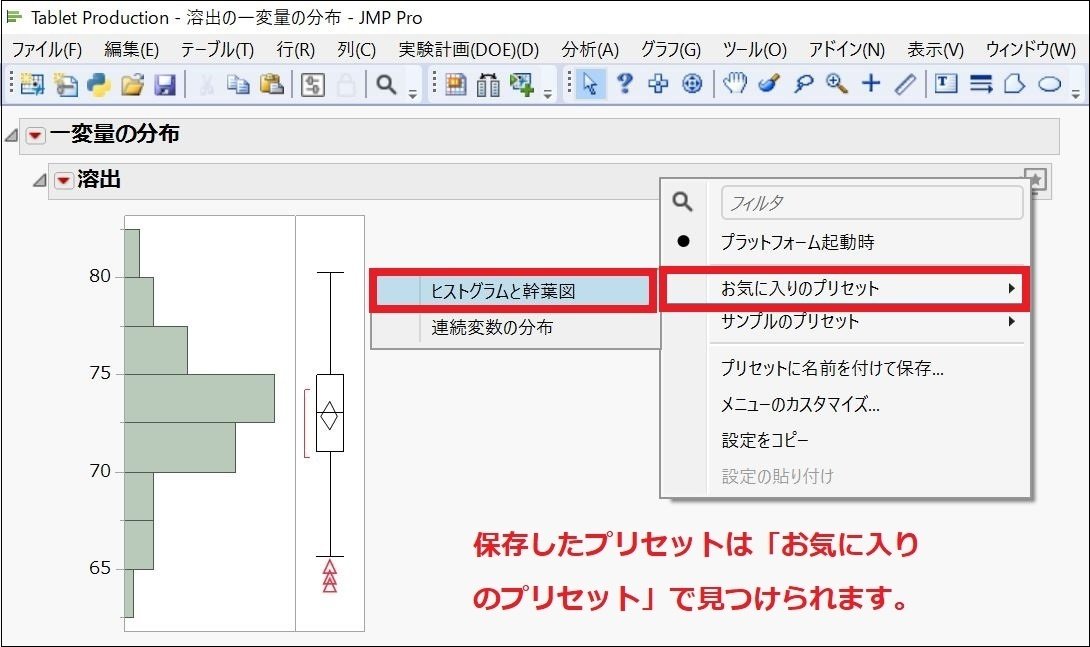Choose ヒストグラムと幹葉図 preset
The width and height of the screenshot is (1090, 647).
click(x=514, y=291)
